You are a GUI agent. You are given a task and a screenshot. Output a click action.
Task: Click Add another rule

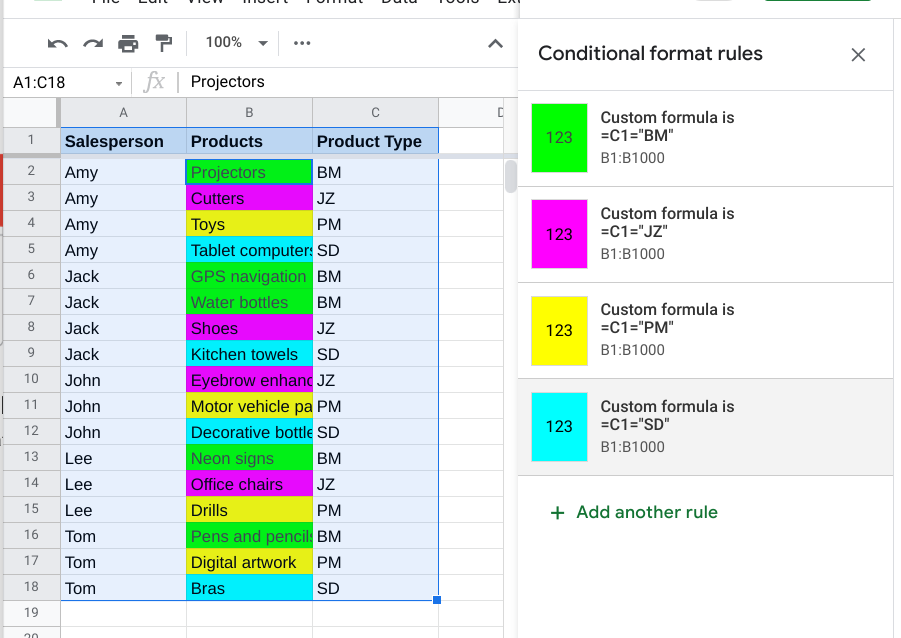[634, 512]
